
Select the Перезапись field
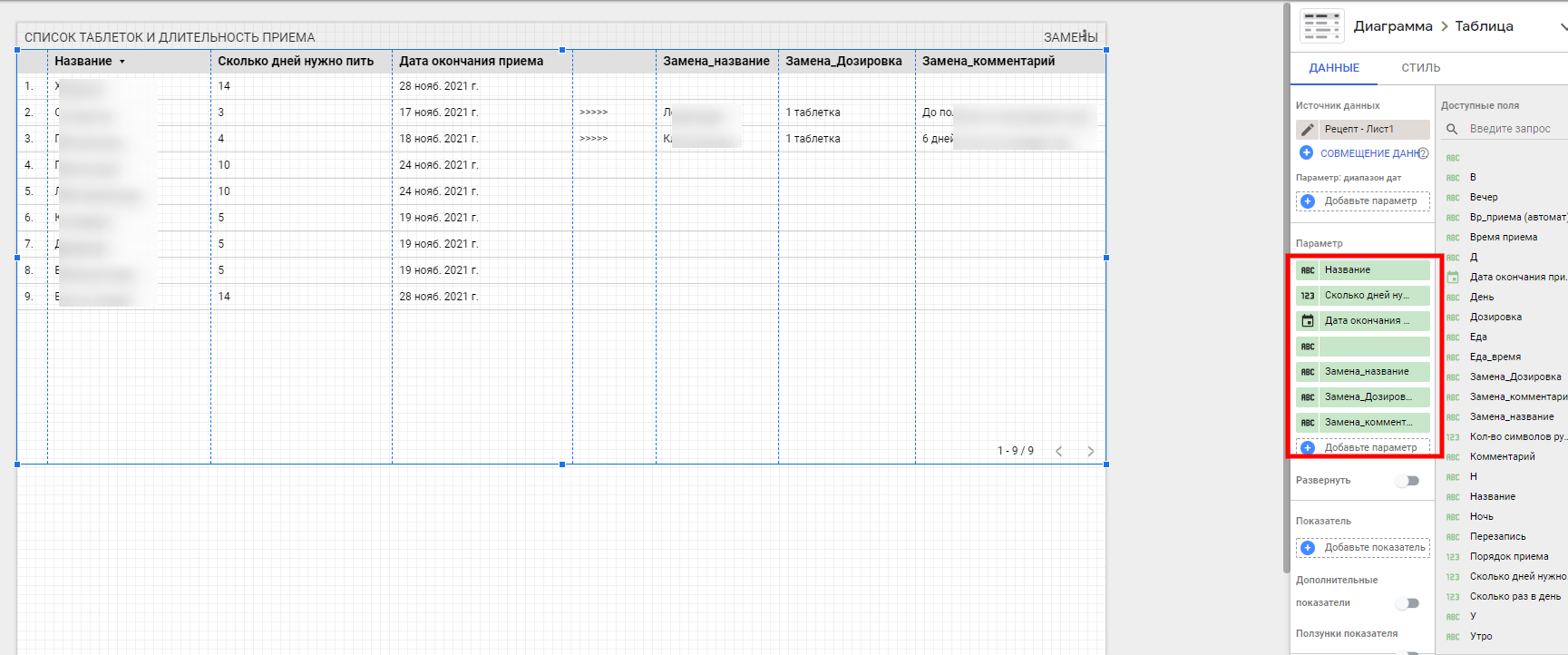click(1498, 537)
